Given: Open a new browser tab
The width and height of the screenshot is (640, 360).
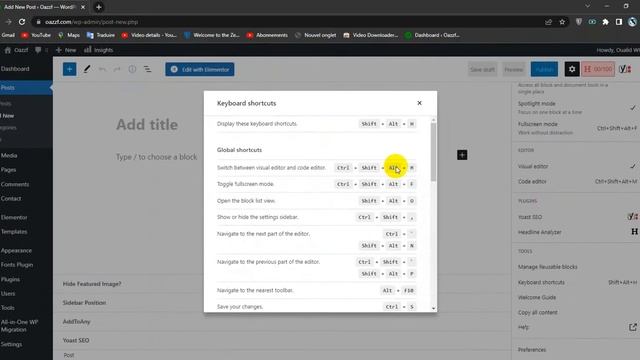Looking at the screenshot, I should (x=98, y=7).
